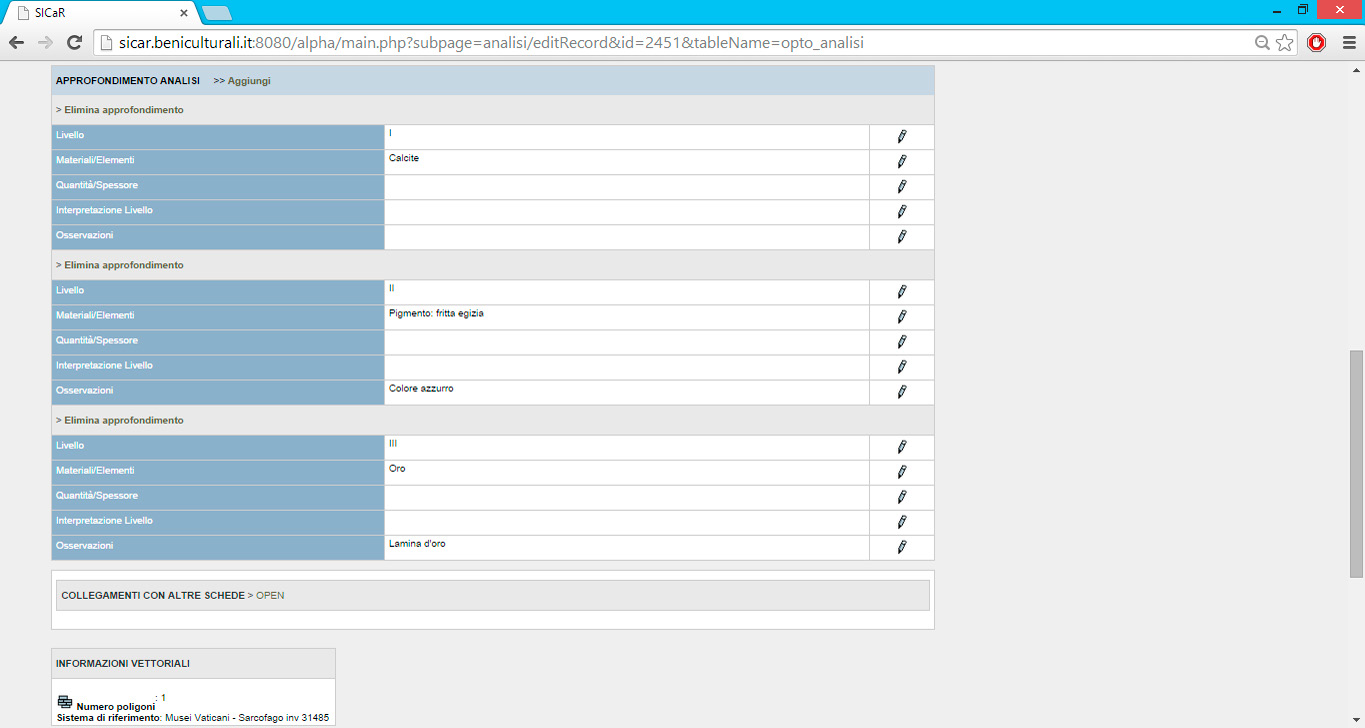The height and width of the screenshot is (728, 1365).
Task: Open the red stop-hand extension icon
Action: pyautogui.click(x=1317, y=43)
